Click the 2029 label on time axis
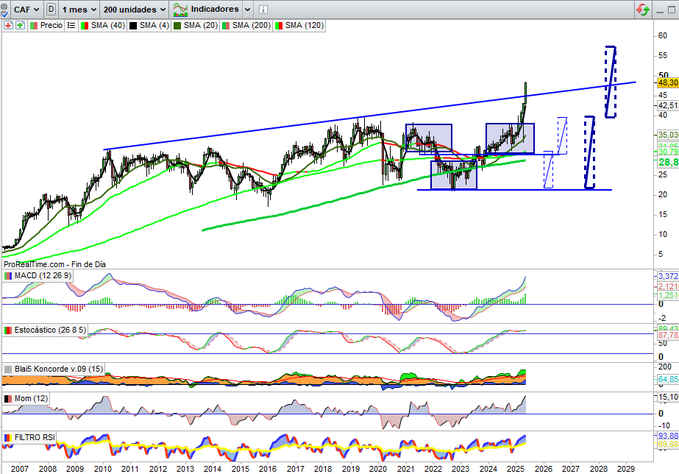The height and width of the screenshot is (474, 679). click(626, 469)
